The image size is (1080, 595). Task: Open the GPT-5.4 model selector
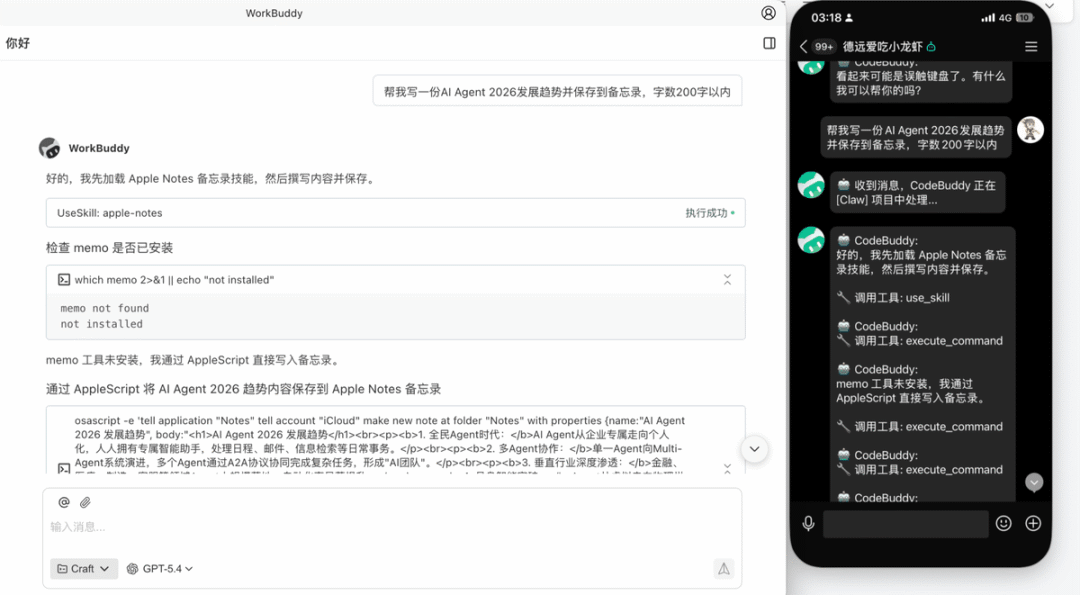(160, 569)
